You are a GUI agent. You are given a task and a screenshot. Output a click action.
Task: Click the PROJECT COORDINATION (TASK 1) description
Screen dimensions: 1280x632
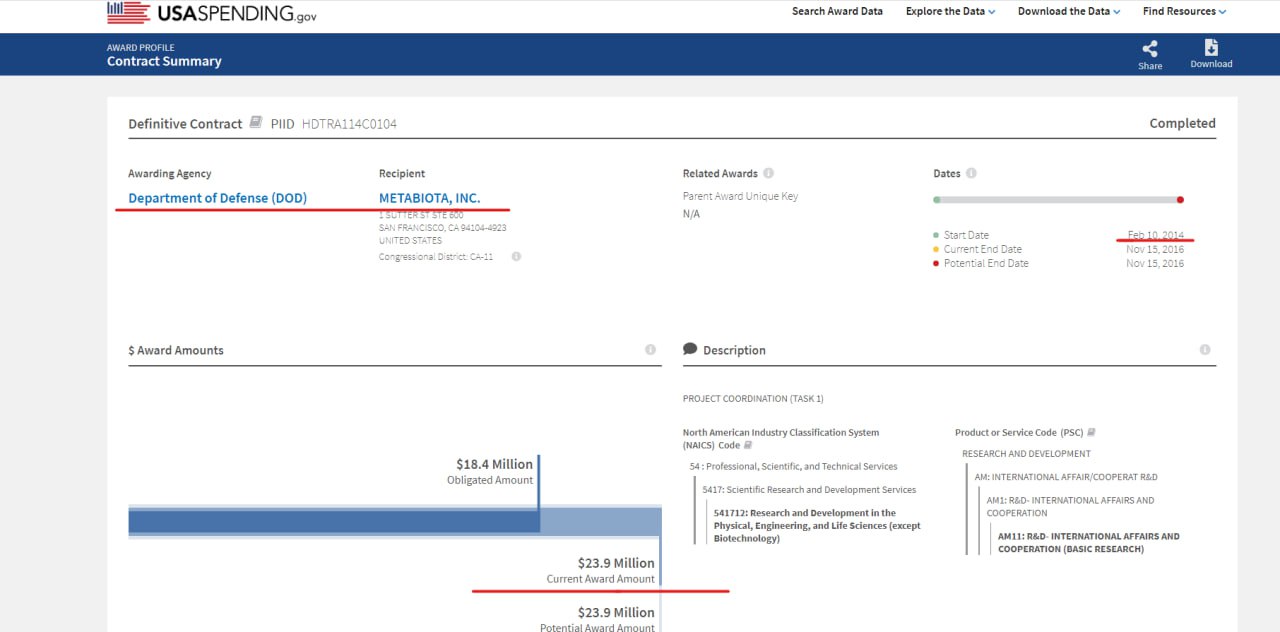[x=753, y=399]
